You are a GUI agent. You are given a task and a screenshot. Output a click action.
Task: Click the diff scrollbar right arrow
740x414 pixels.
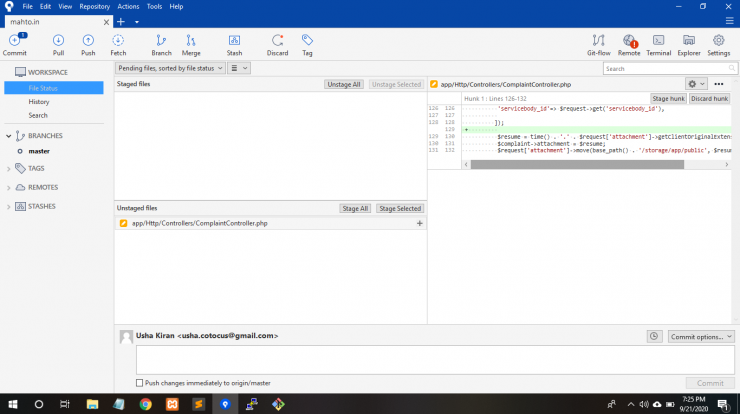[x=726, y=164]
